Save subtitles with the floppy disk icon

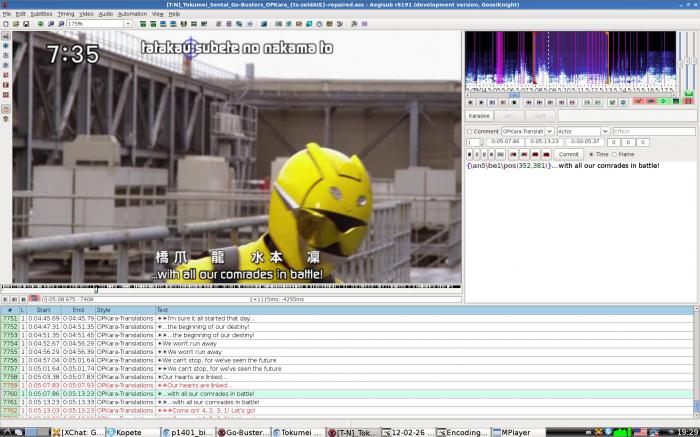click(26, 24)
